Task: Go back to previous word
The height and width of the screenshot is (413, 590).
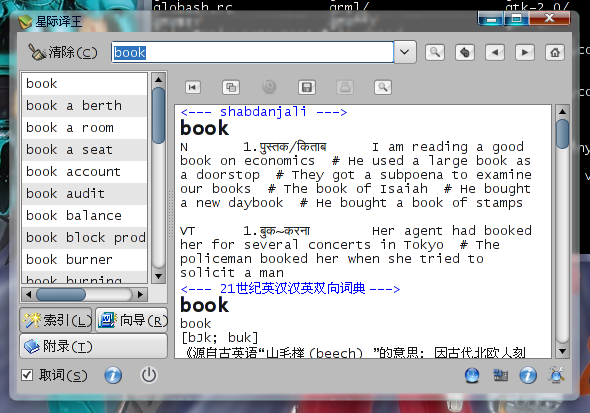Action: click(x=495, y=52)
